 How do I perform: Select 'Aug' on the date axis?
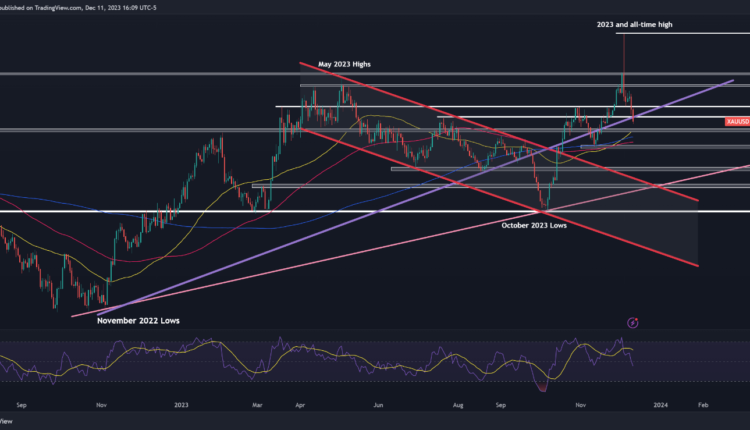point(457,406)
